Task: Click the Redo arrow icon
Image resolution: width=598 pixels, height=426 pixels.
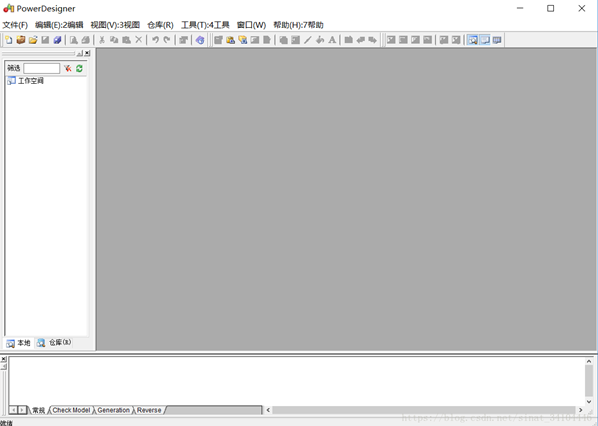Action: (167, 40)
